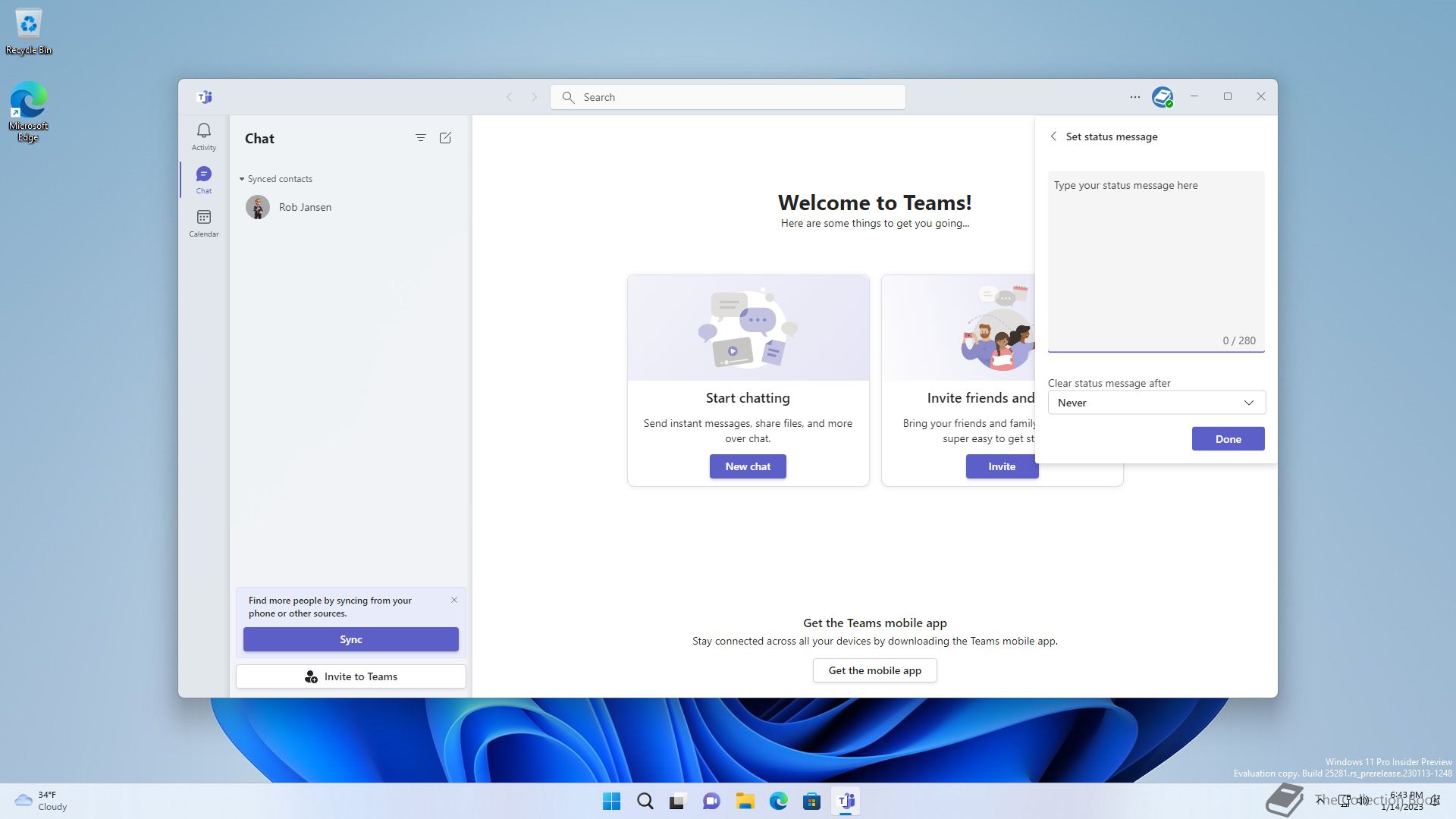Screen dimensions: 1456x819
Task: Click the Sync button
Action: (351, 639)
